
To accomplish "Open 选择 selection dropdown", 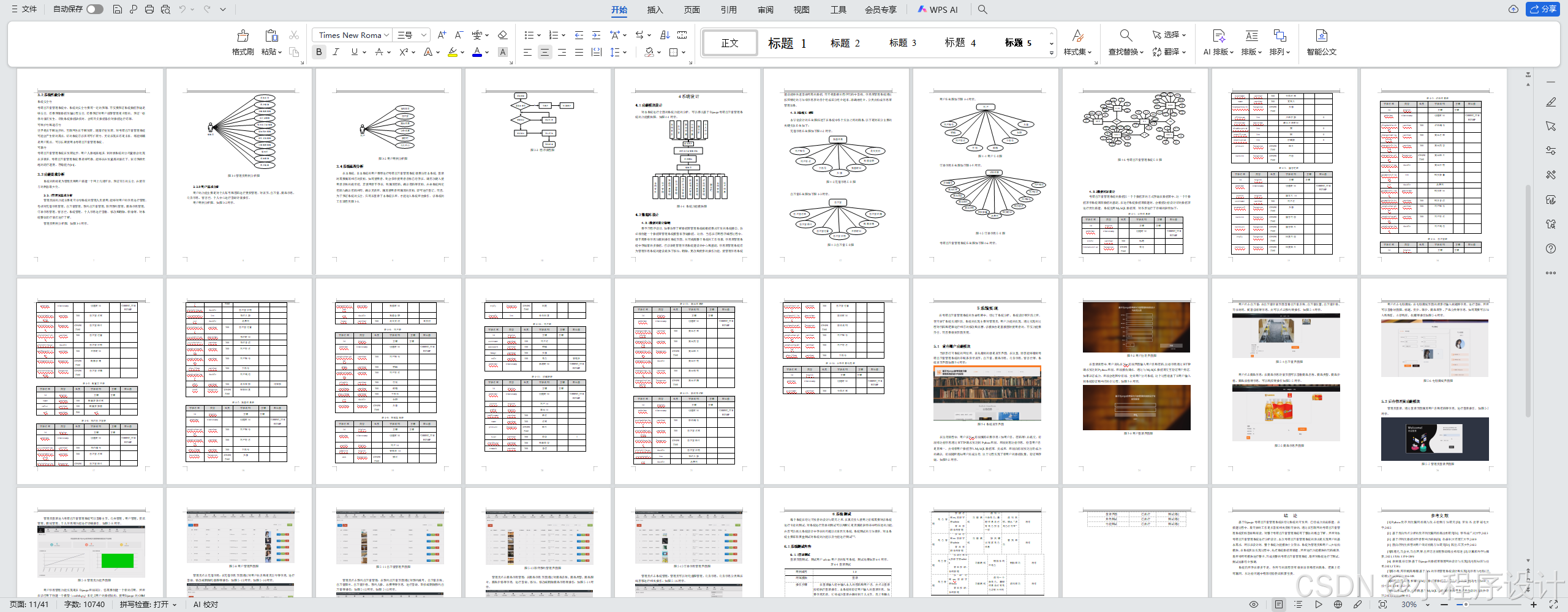I will click(x=1169, y=35).
